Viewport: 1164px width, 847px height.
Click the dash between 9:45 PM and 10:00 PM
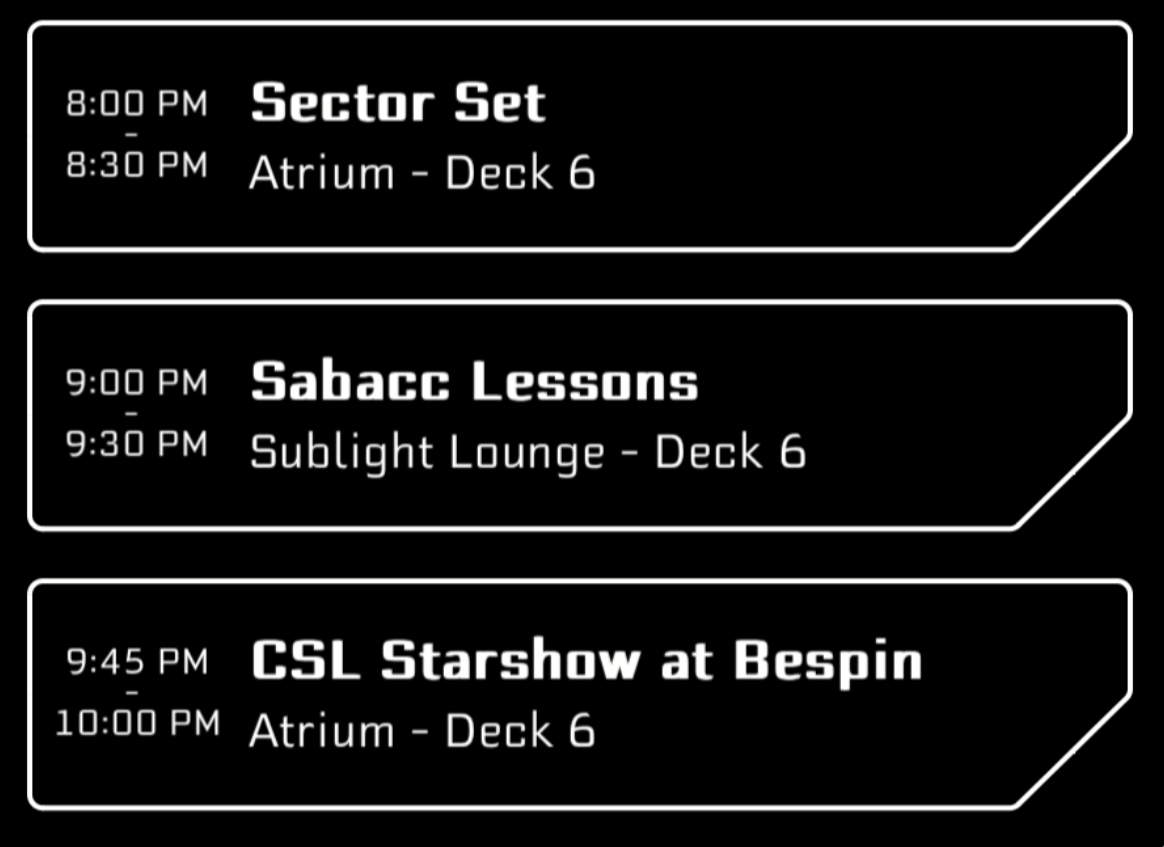click(132, 692)
